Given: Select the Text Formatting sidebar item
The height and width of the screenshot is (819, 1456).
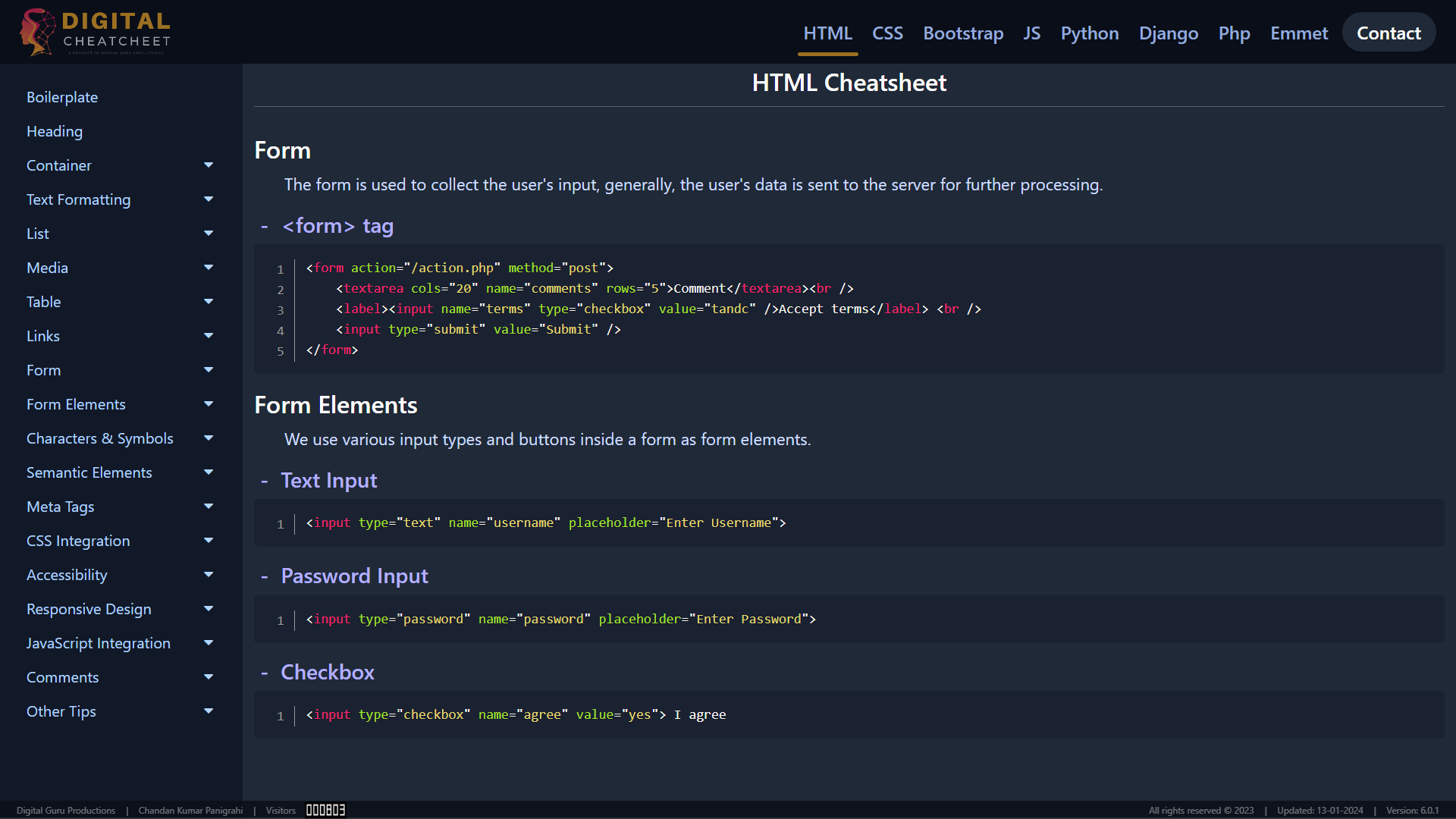Looking at the screenshot, I should (x=79, y=199).
